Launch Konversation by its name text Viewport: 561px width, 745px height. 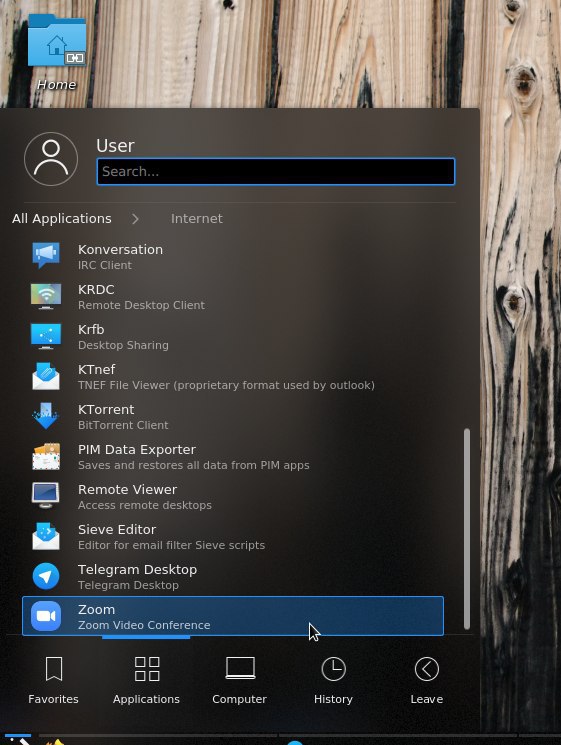pos(120,249)
